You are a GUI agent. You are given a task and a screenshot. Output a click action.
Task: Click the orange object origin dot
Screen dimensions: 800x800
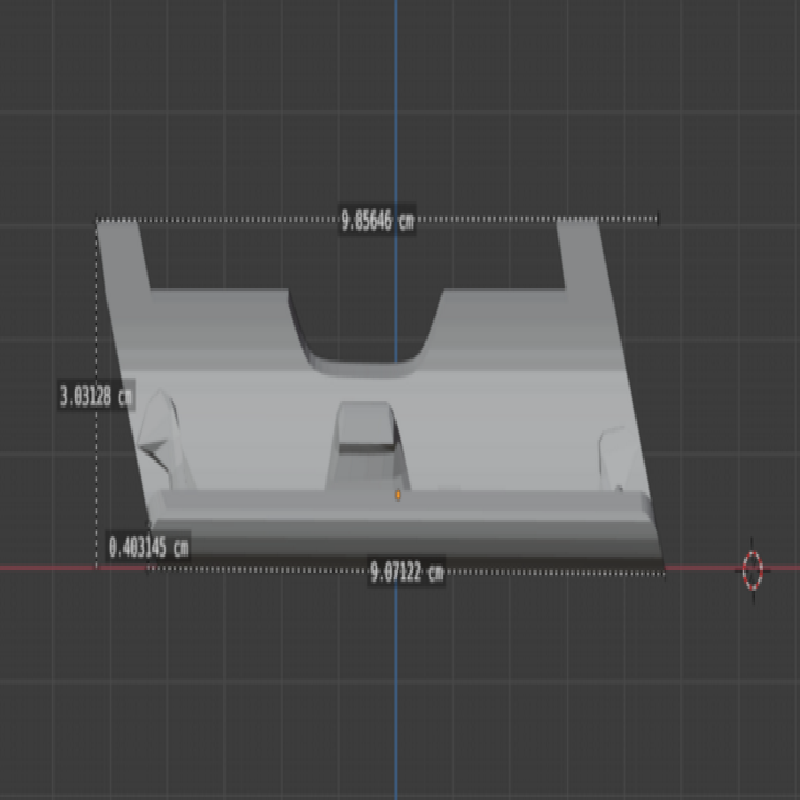pos(398,494)
